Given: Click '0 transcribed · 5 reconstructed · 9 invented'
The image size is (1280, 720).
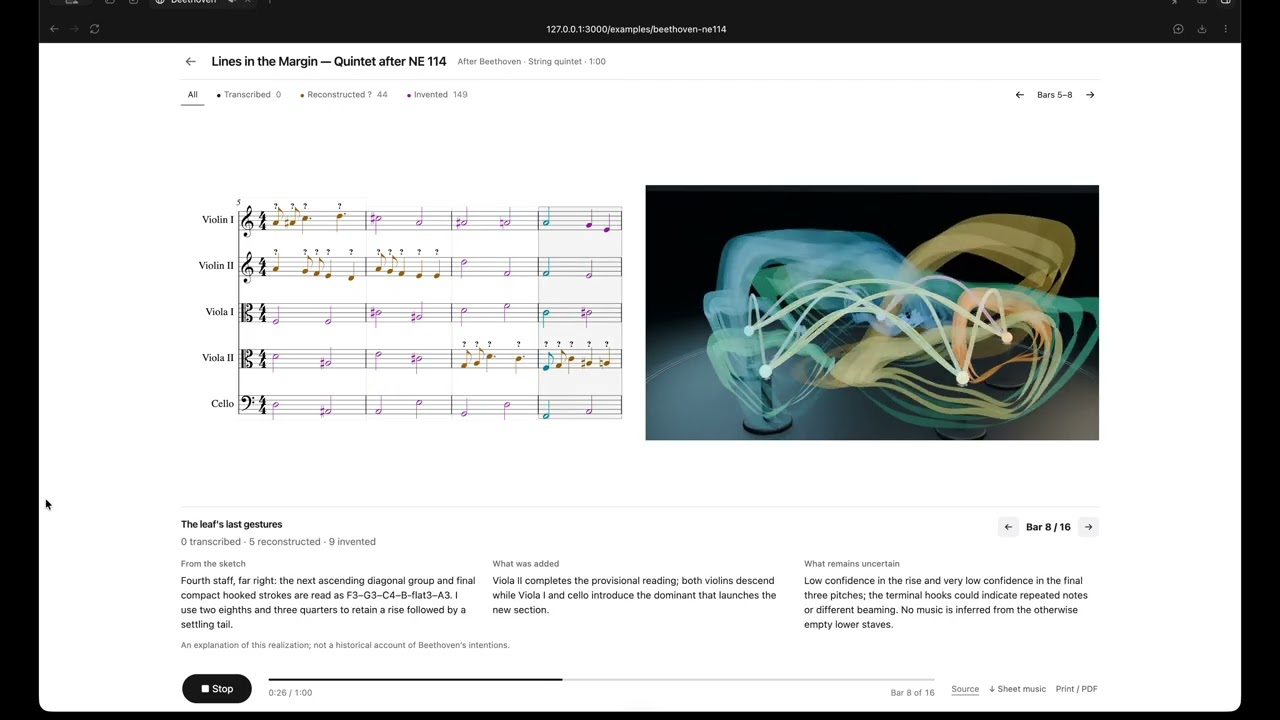Looking at the screenshot, I should pos(278,542).
